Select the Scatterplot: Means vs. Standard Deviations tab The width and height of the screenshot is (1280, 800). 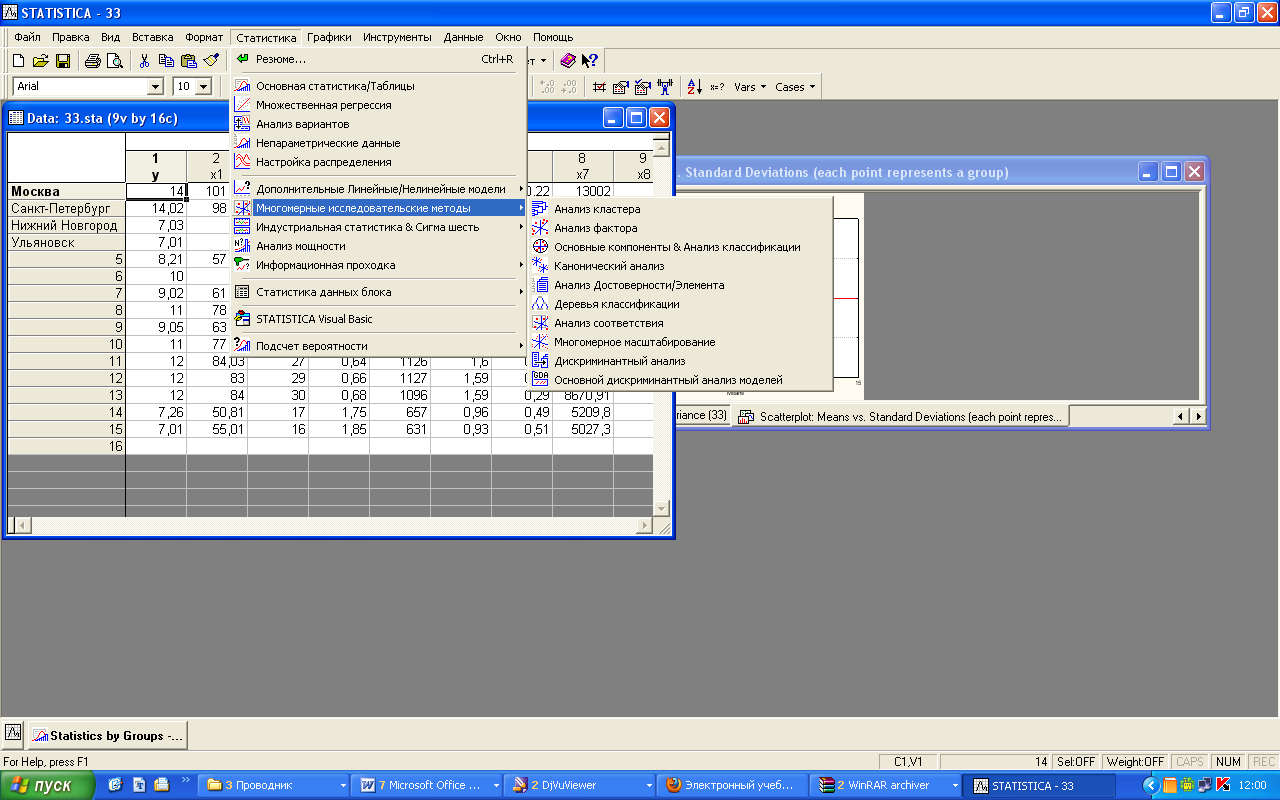click(x=901, y=416)
